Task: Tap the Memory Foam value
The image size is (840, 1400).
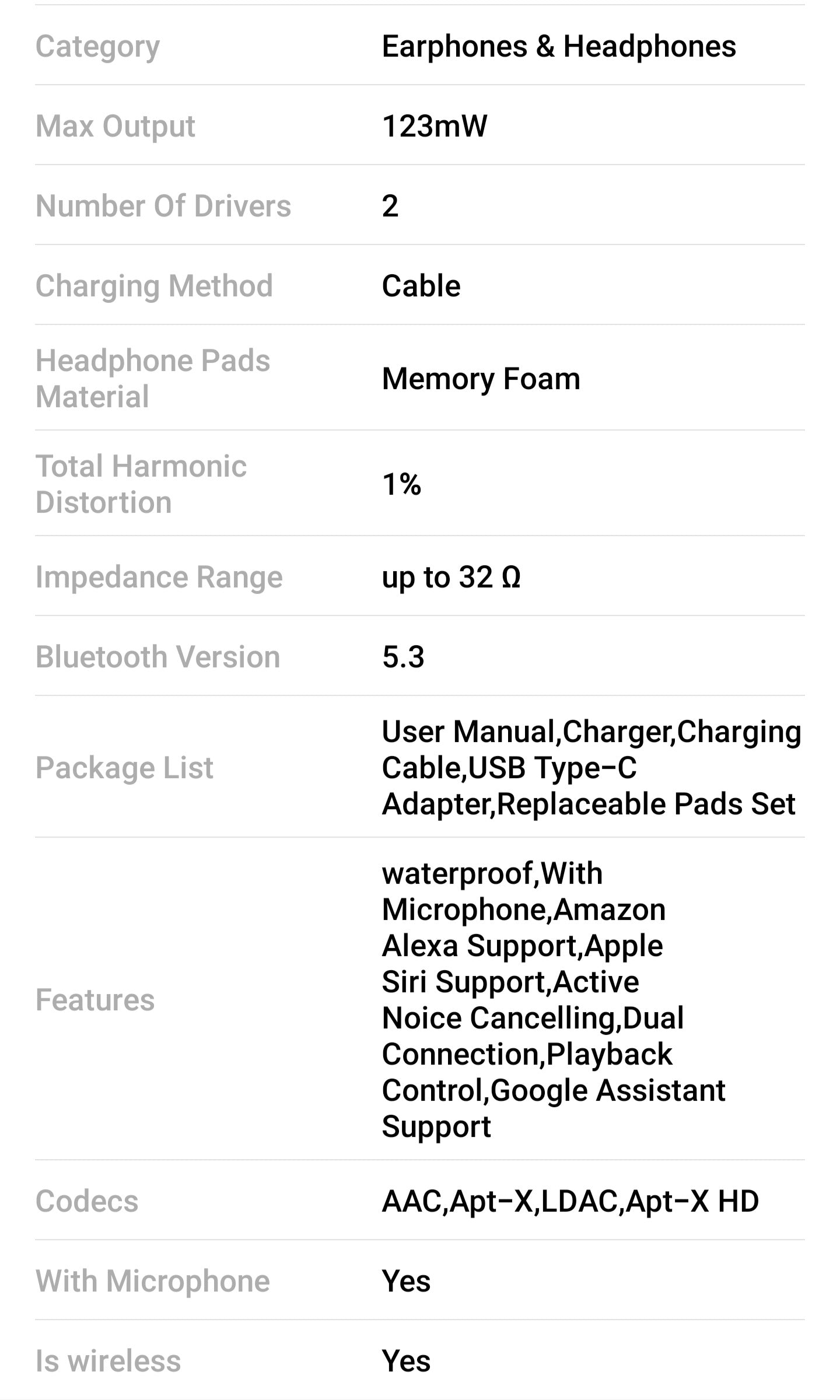Action: click(481, 379)
